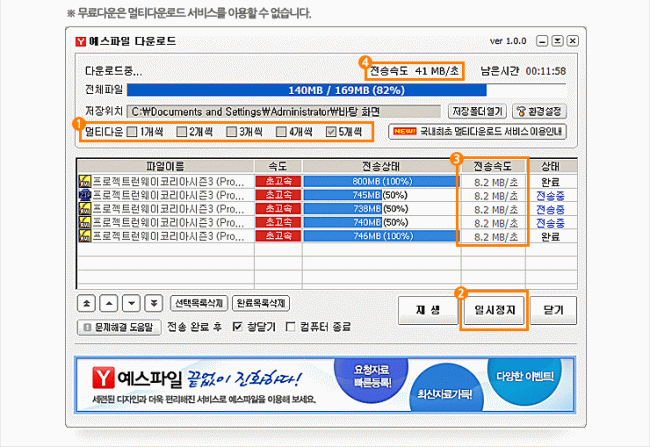Click 완료목록삭제 to clear completed entries

(x=261, y=303)
